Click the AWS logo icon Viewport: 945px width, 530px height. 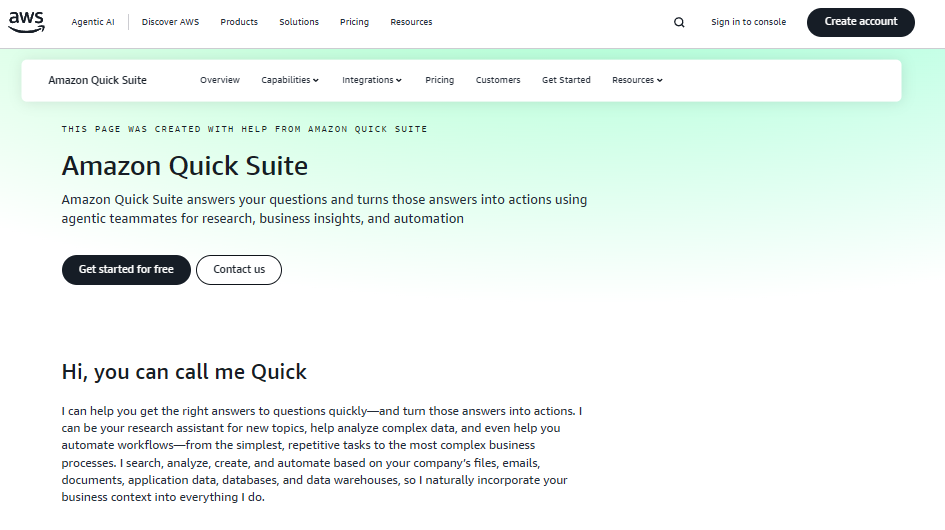[x=26, y=23]
